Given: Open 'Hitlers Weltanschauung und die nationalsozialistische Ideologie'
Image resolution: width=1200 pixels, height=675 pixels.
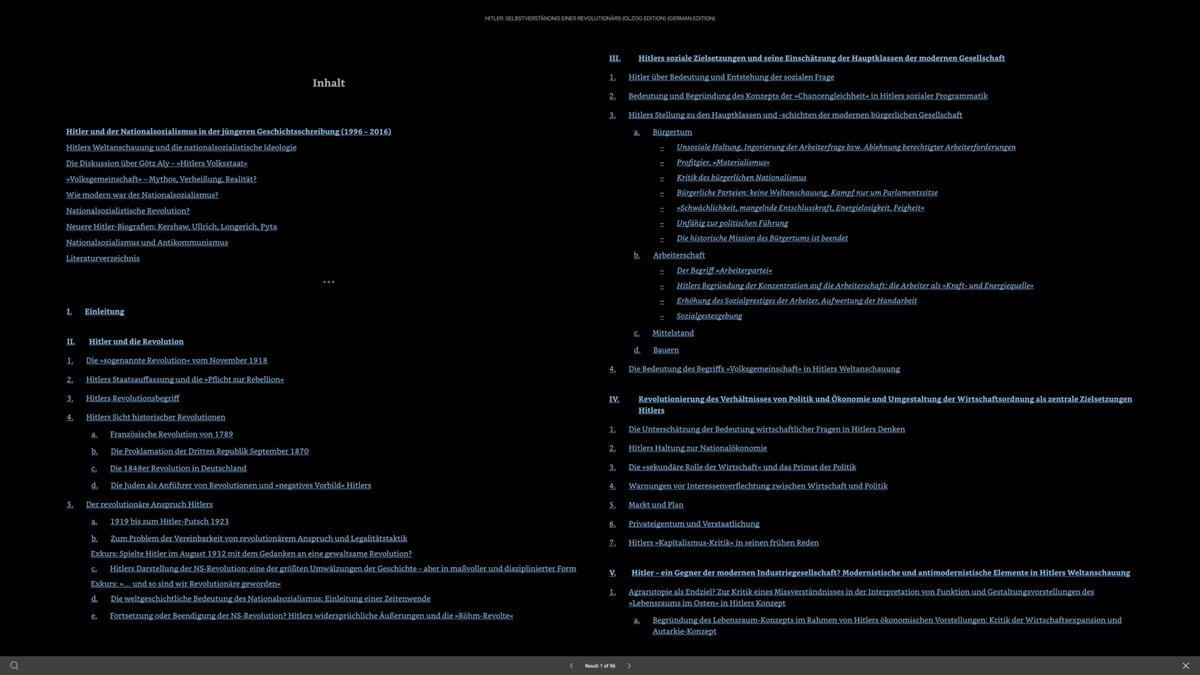Looking at the screenshot, I should pos(181,147).
